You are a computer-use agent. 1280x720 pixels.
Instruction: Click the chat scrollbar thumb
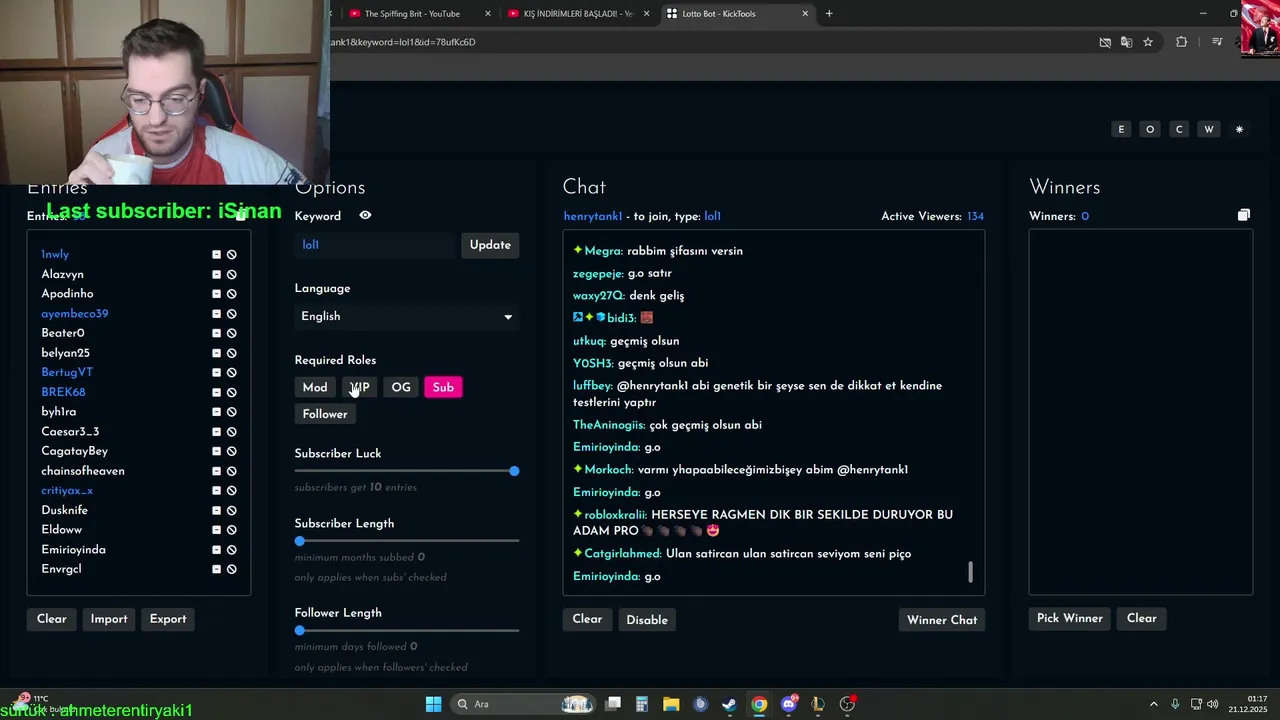click(x=970, y=572)
